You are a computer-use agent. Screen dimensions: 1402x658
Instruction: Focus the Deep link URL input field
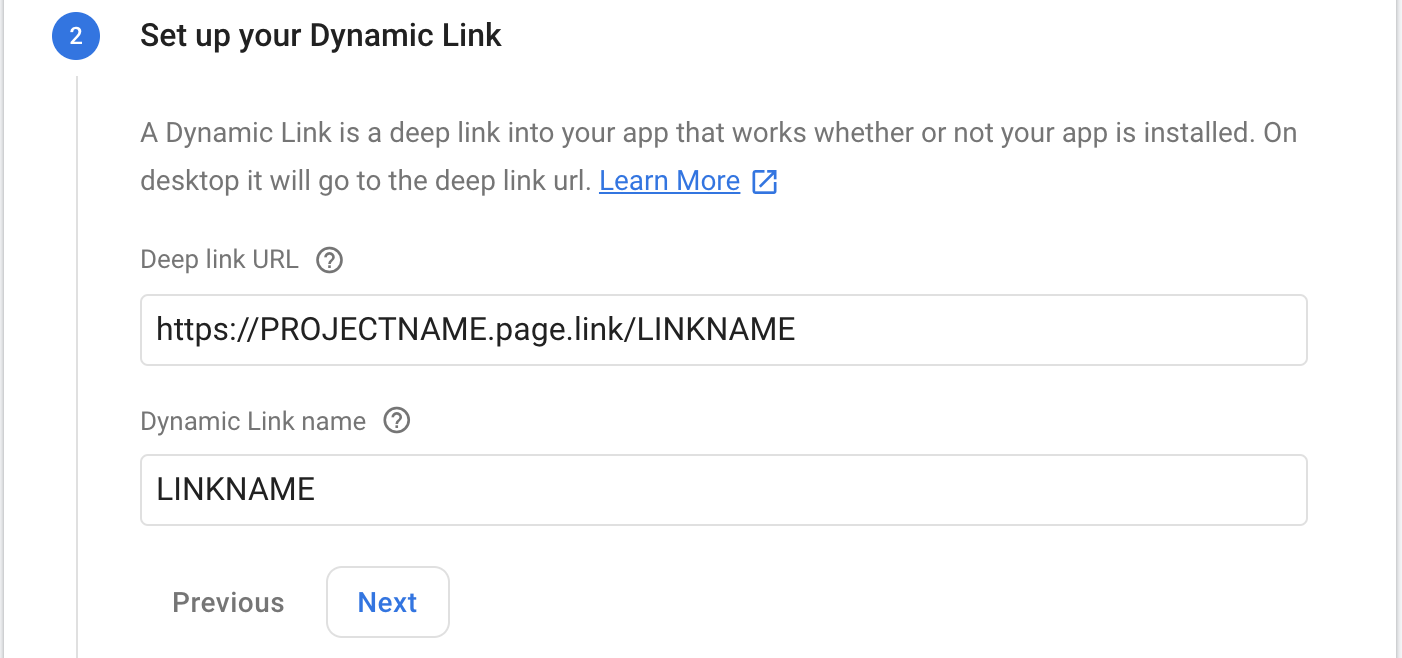pyautogui.click(x=724, y=330)
